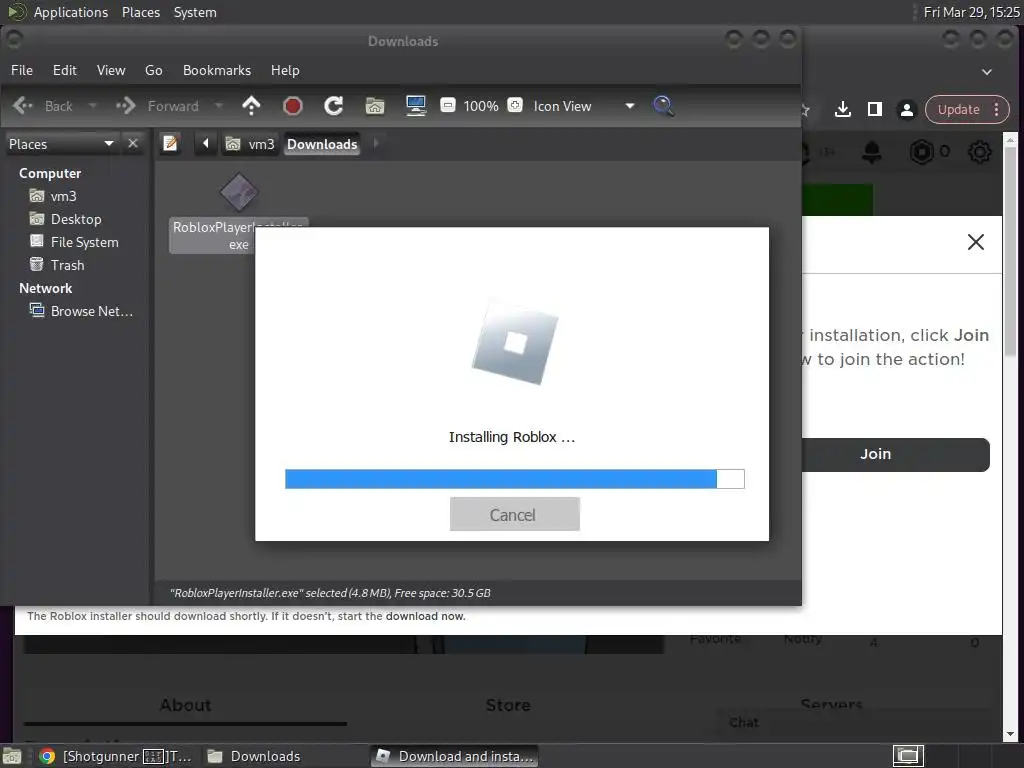Select the RobloxPlayerInstaller.exe file icon
Viewport: 1024px width, 768px height.
point(239,193)
